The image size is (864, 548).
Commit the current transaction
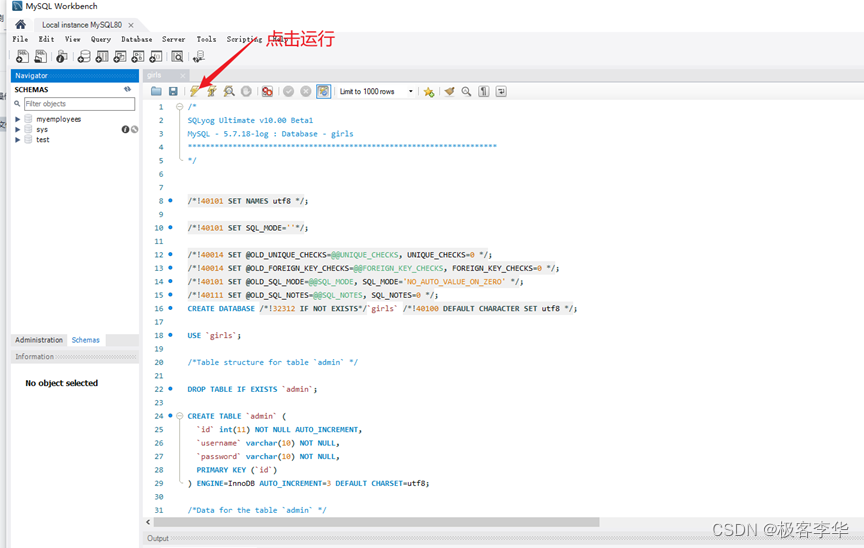[288, 91]
